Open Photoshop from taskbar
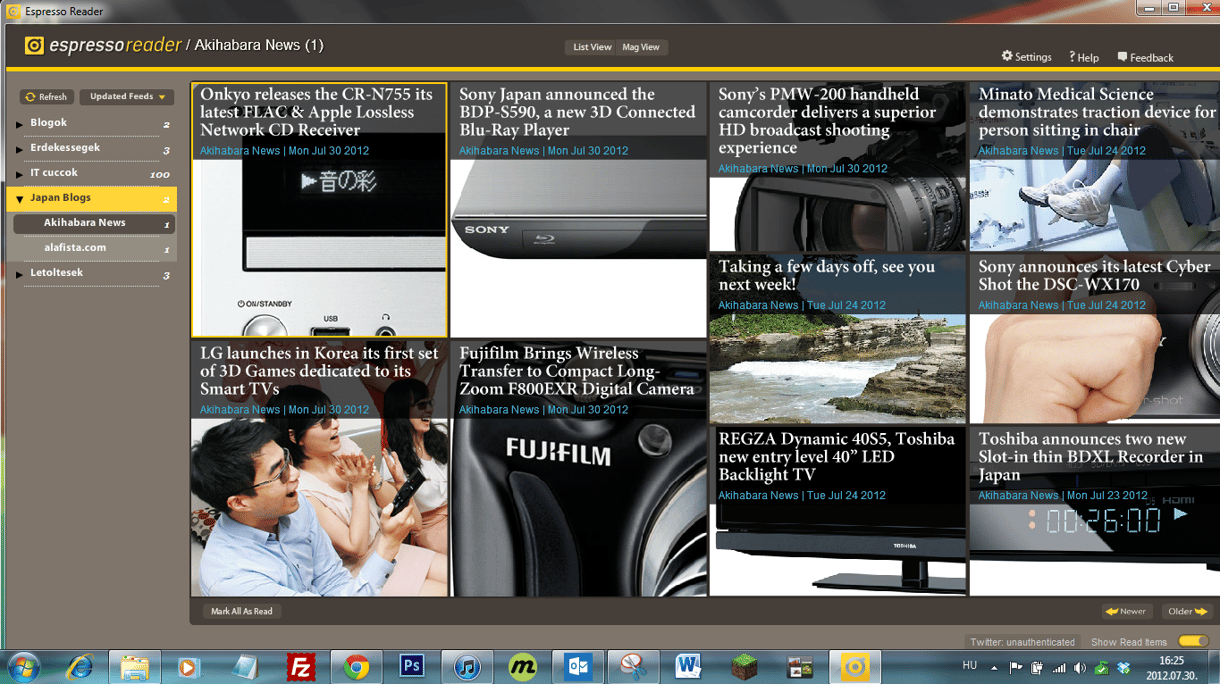The height and width of the screenshot is (684, 1220). pyautogui.click(x=411, y=666)
